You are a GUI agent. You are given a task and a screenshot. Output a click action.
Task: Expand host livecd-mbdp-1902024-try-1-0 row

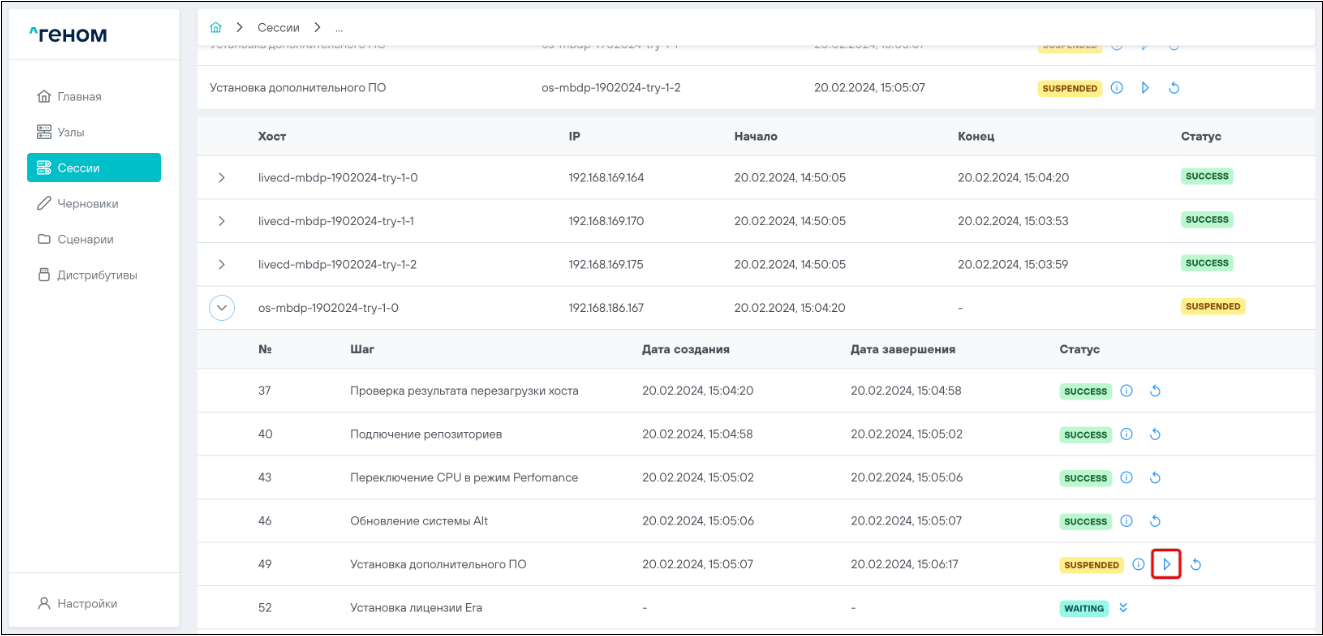tap(222, 178)
